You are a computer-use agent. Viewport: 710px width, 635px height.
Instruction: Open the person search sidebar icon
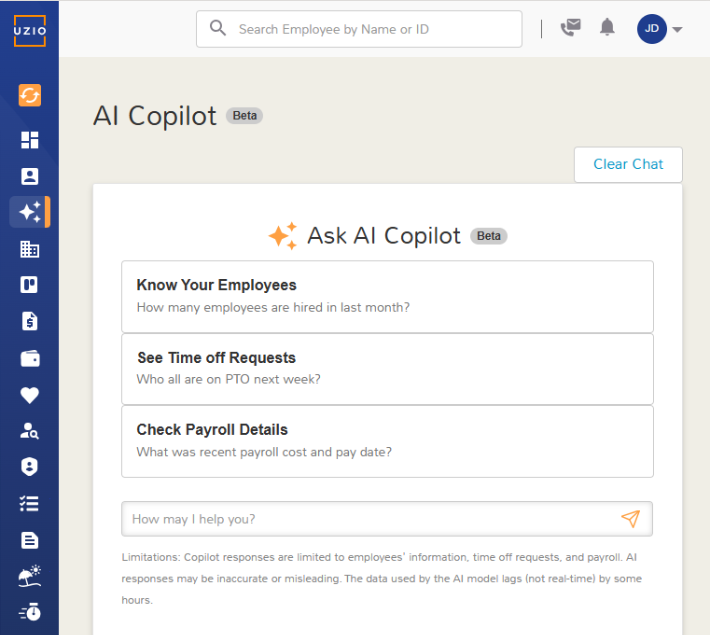(29, 431)
